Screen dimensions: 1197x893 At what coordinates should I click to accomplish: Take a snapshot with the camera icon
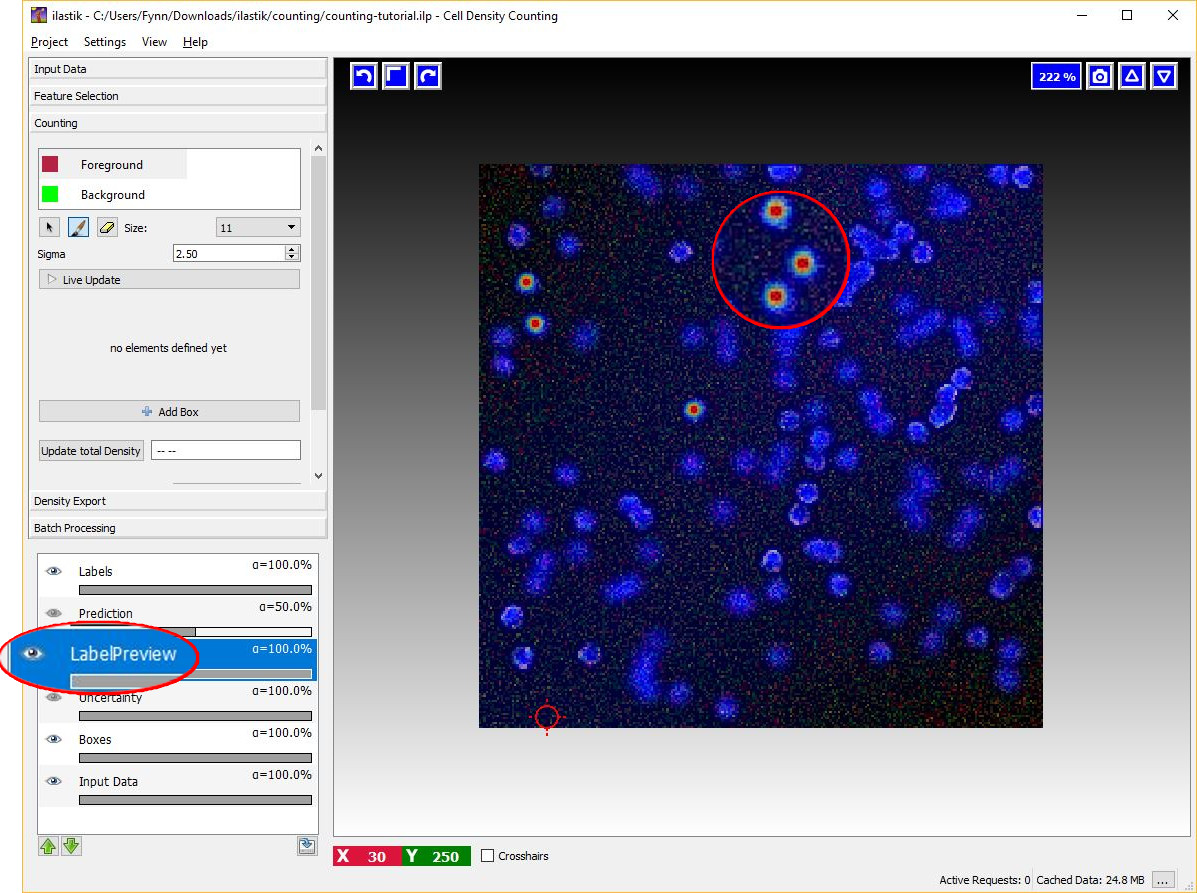[x=1099, y=76]
